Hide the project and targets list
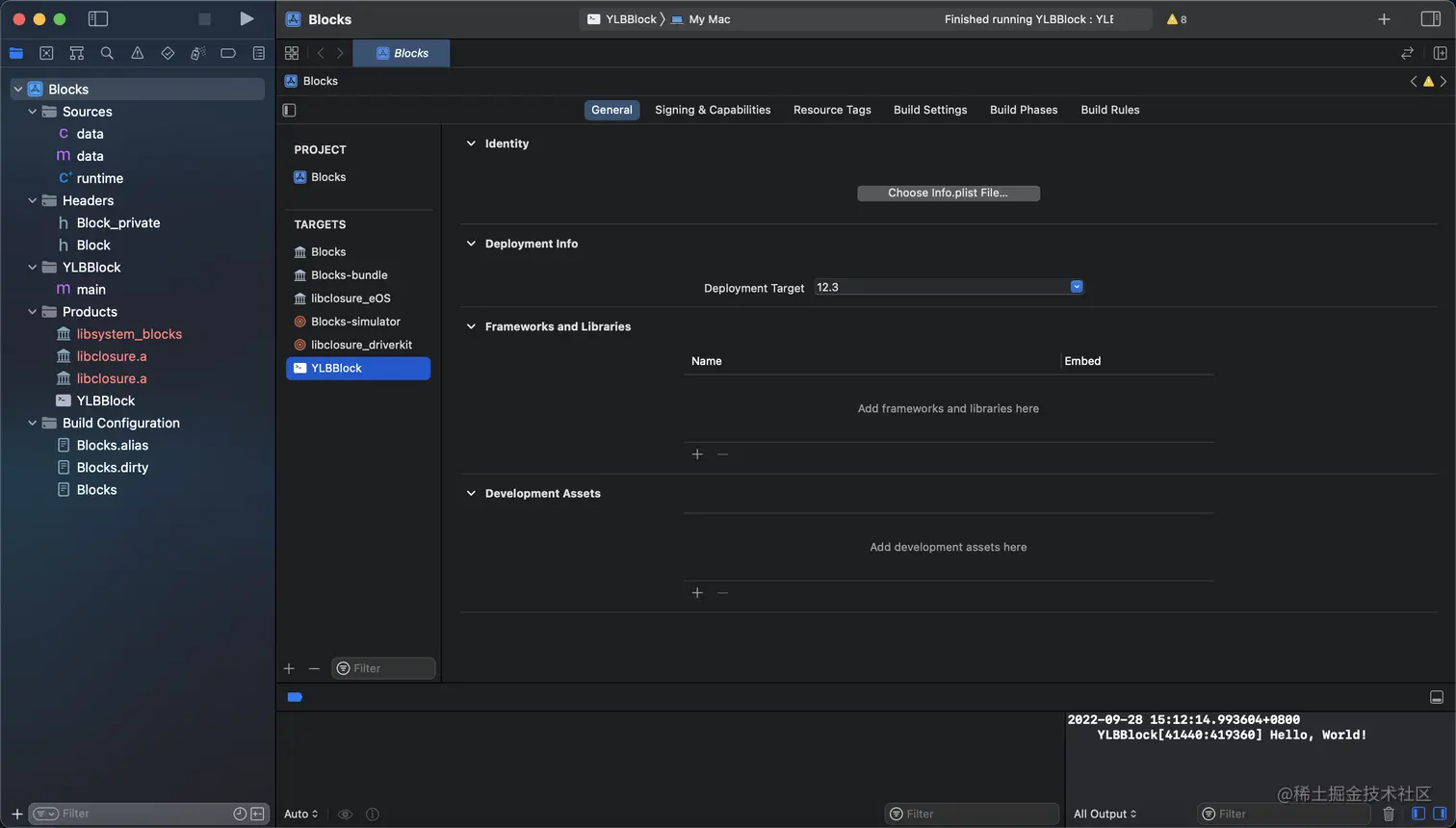 289,110
